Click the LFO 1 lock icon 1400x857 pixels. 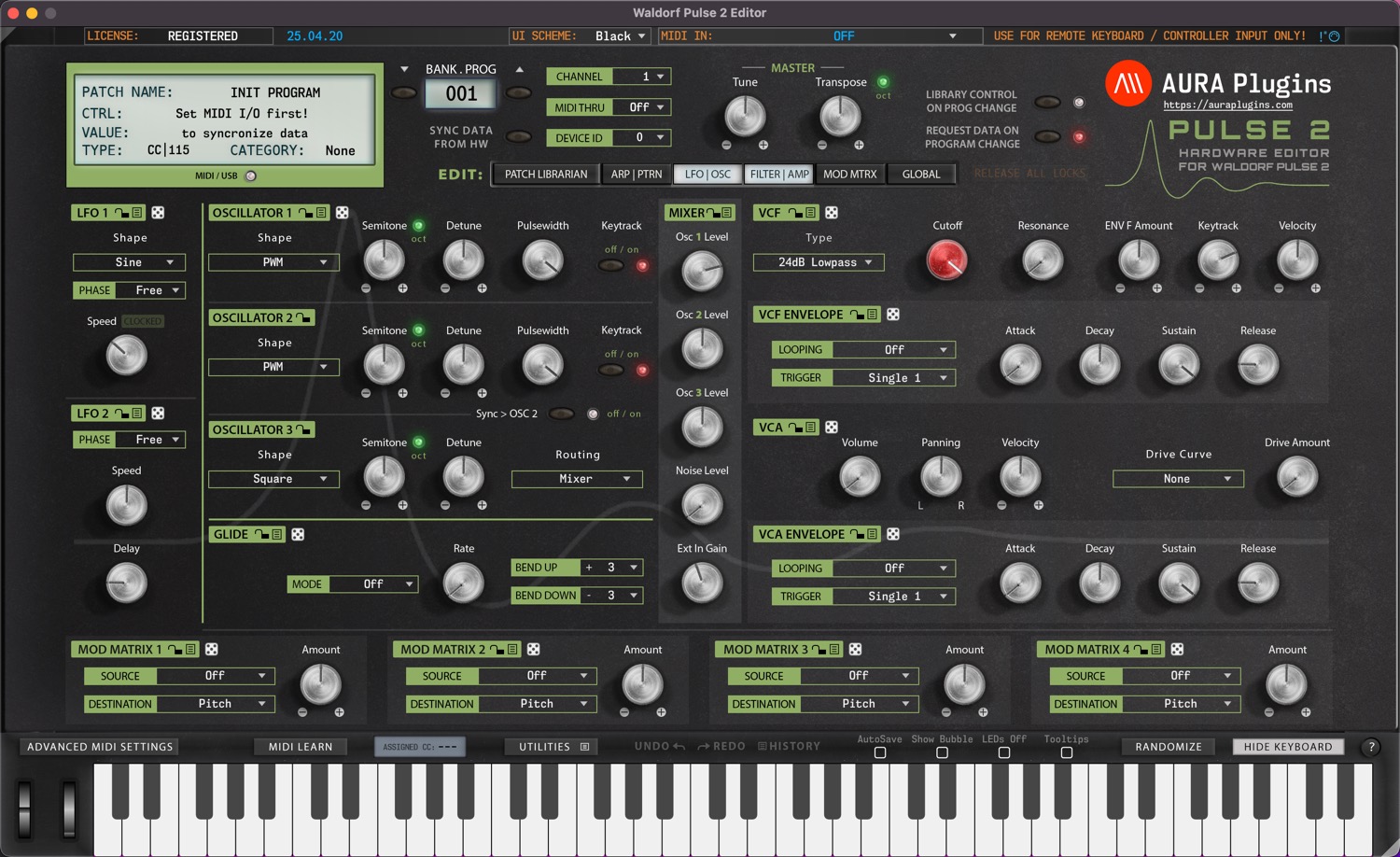pos(121,213)
